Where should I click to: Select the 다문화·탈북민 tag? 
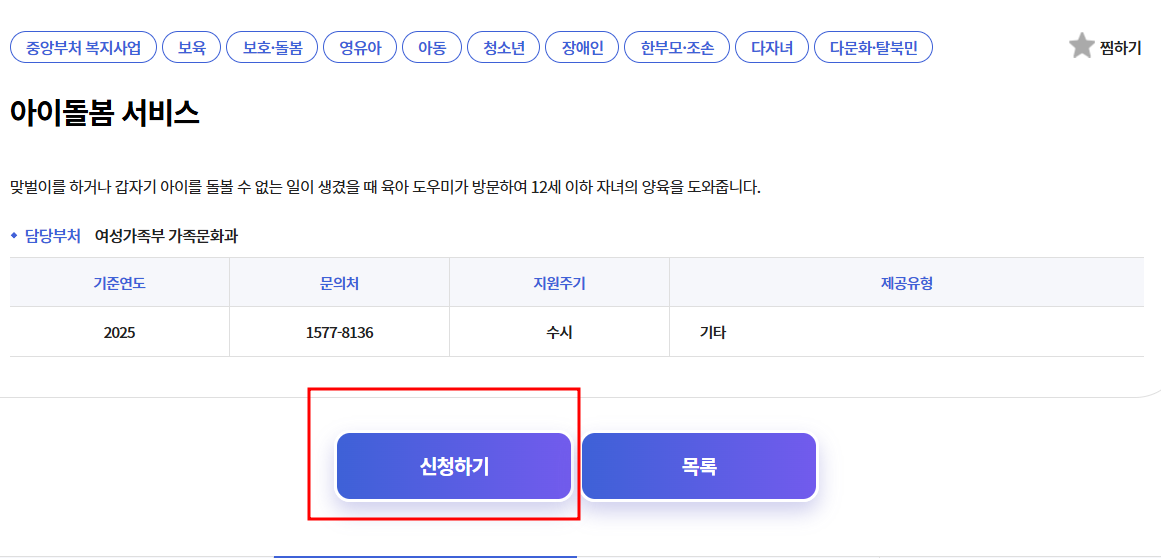coord(873,49)
